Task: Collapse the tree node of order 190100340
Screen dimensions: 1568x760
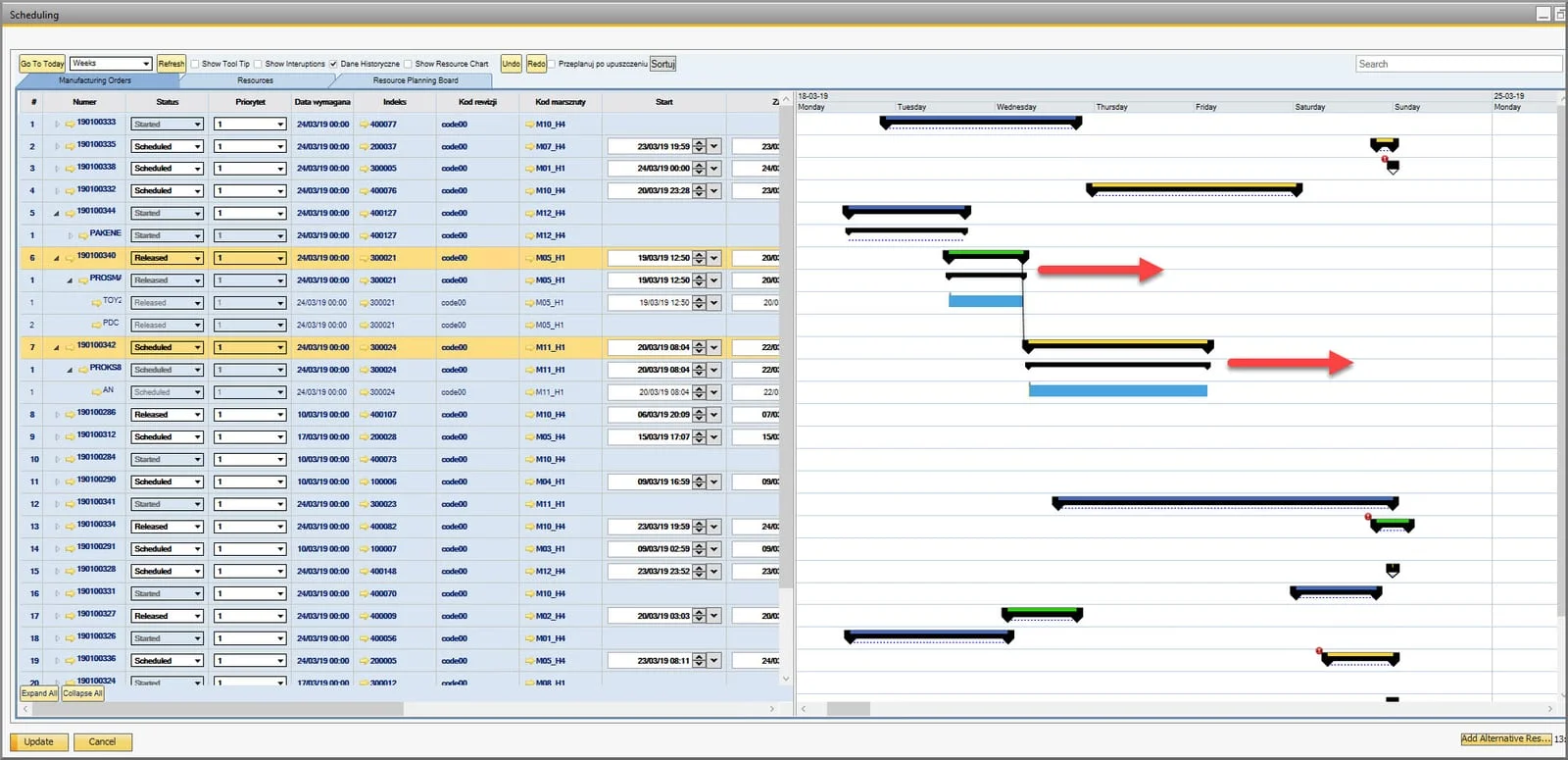Action: 56,259
